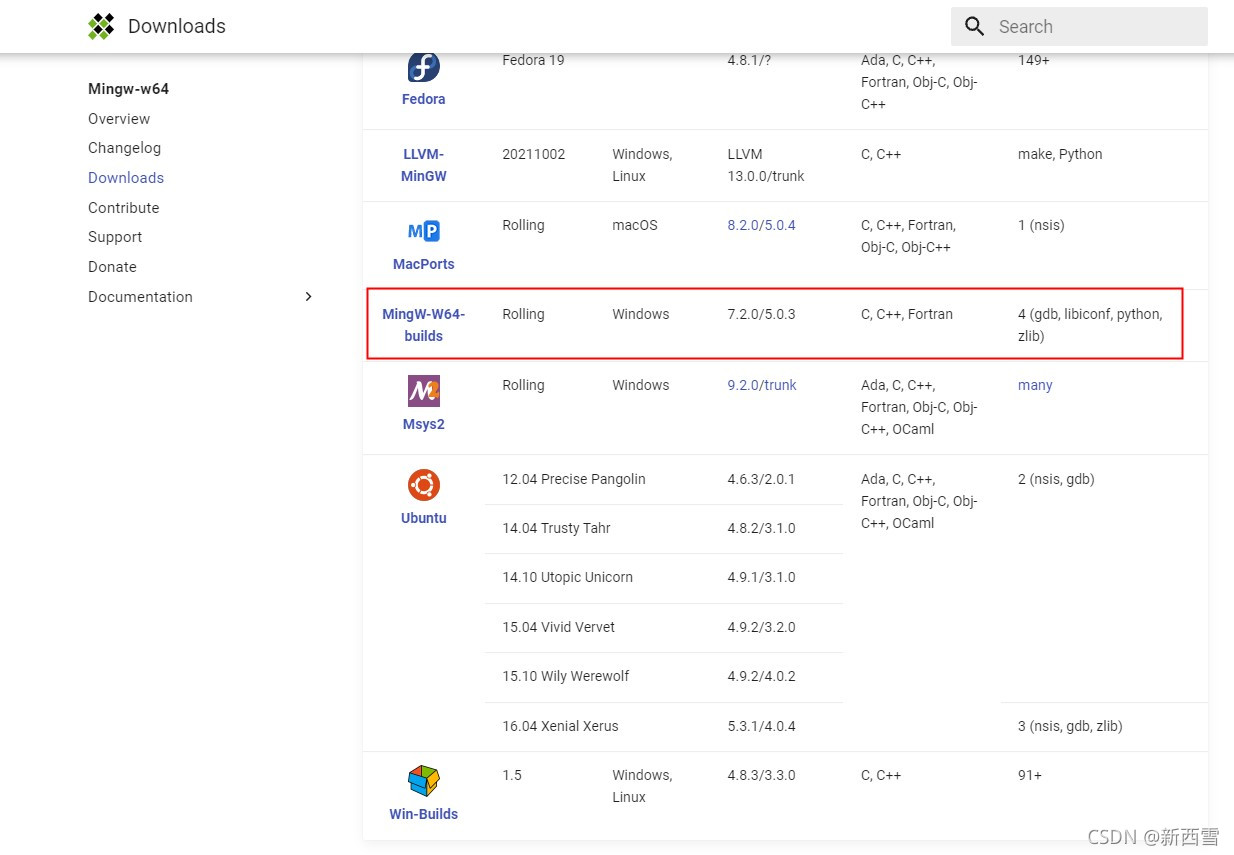Viewport: 1234px width, 855px height.
Task: Select Downloads in the sidebar
Action: 126,178
